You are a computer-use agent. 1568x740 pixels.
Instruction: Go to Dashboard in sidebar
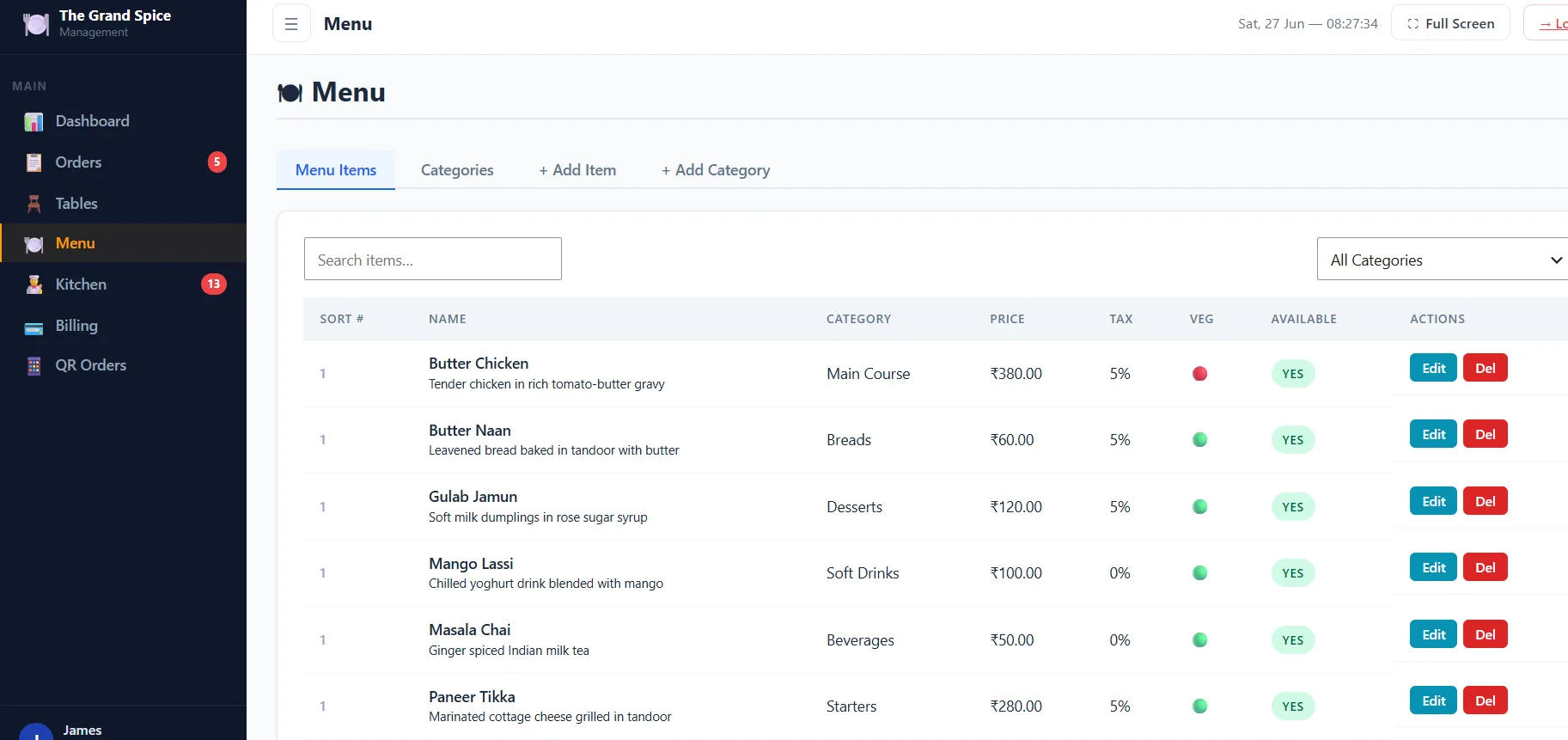tap(123, 121)
